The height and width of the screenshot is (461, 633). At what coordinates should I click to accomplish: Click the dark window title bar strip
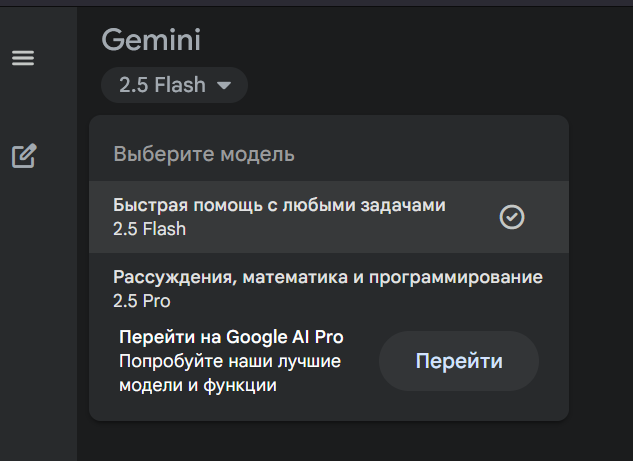[x=316, y=3]
